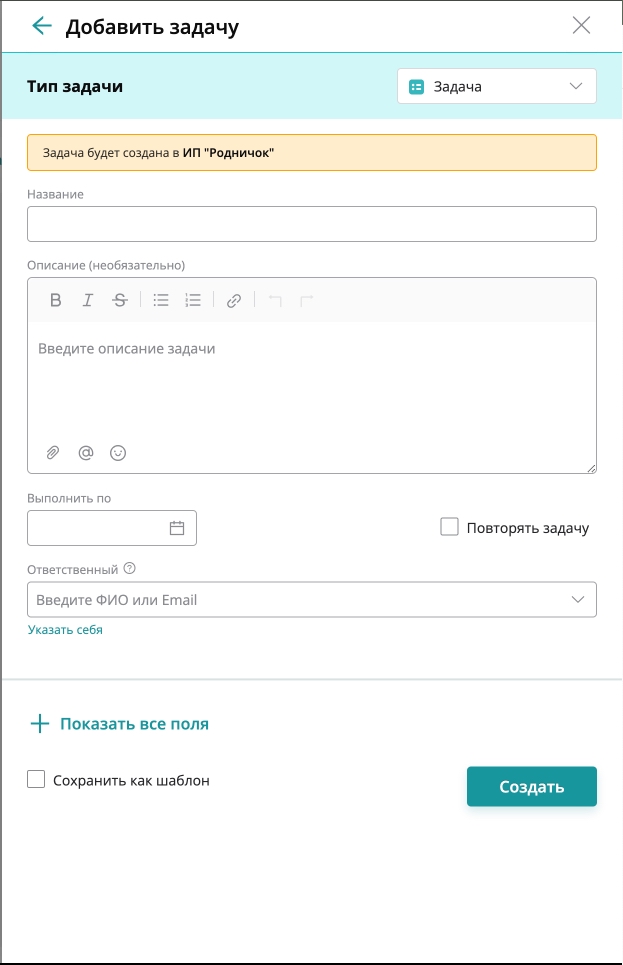Mention a user with the @ icon
This screenshot has height=965, width=623.
coord(86,453)
